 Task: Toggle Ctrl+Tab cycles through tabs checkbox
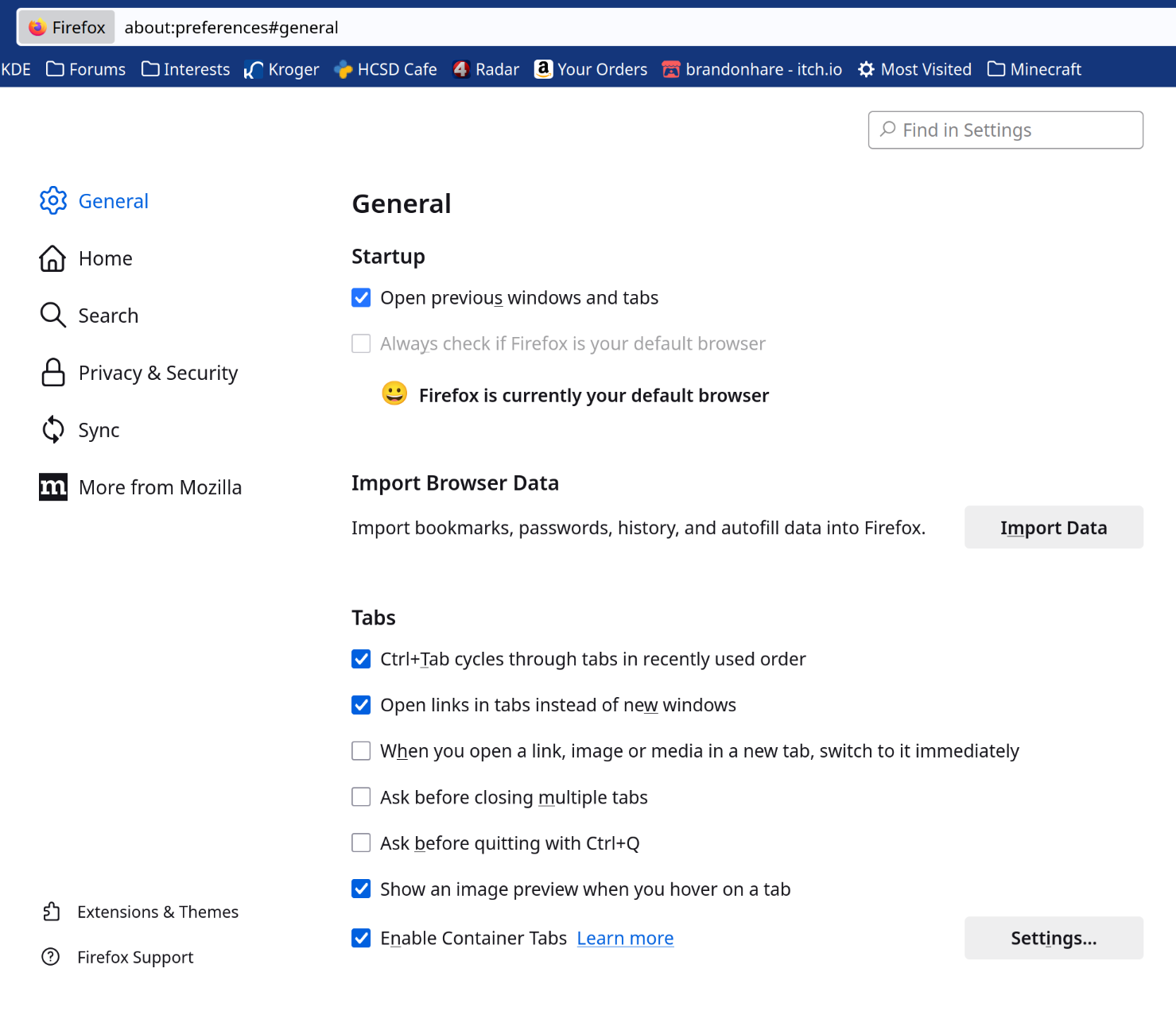pyautogui.click(x=361, y=659)
